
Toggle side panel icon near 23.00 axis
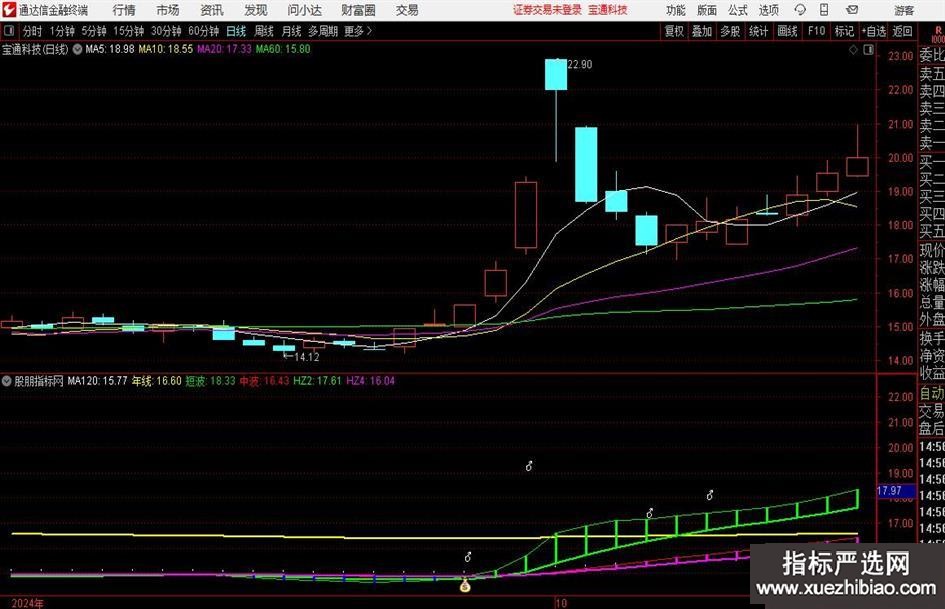point(868,50)
